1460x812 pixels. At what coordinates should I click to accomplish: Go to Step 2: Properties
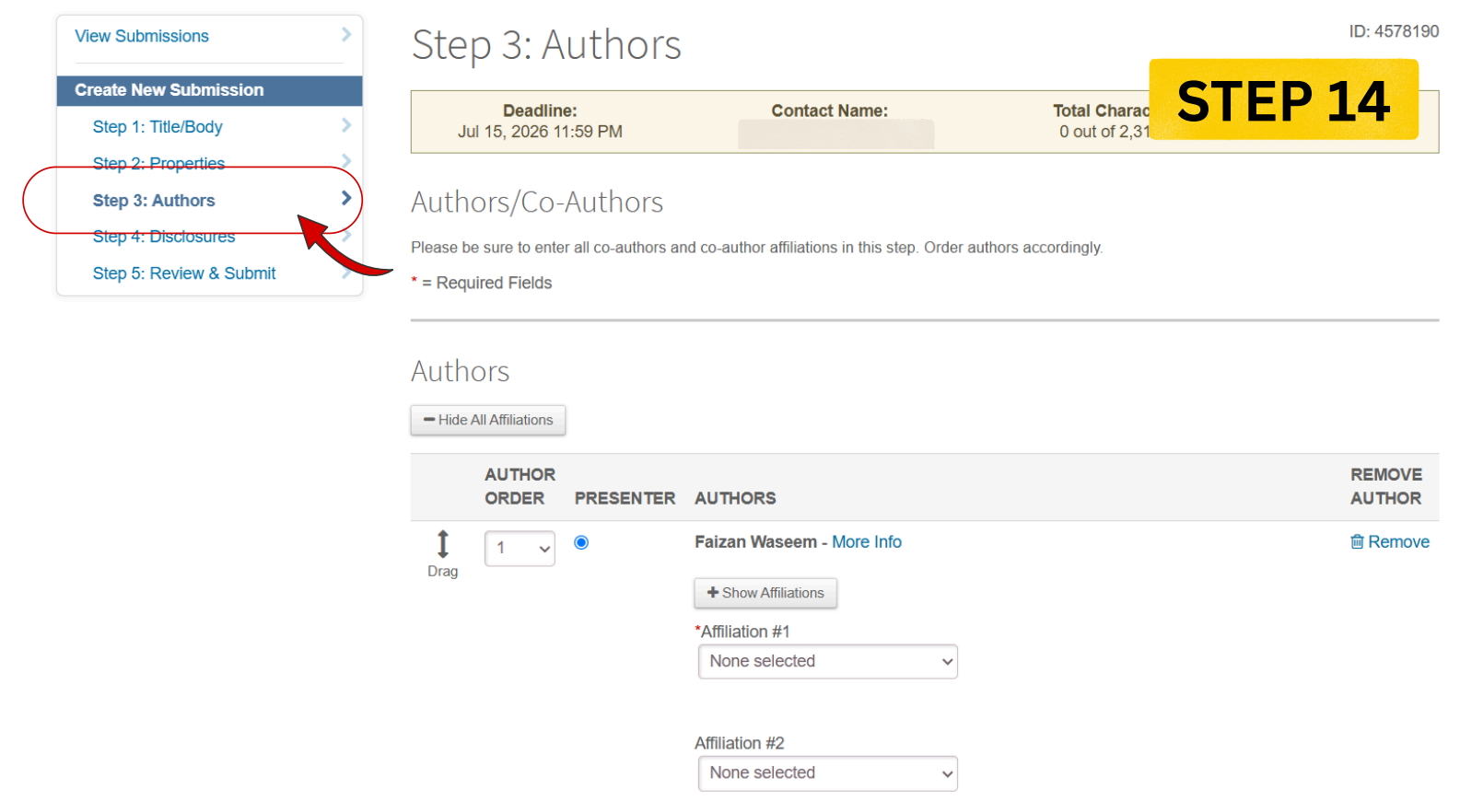pos(158,163)
